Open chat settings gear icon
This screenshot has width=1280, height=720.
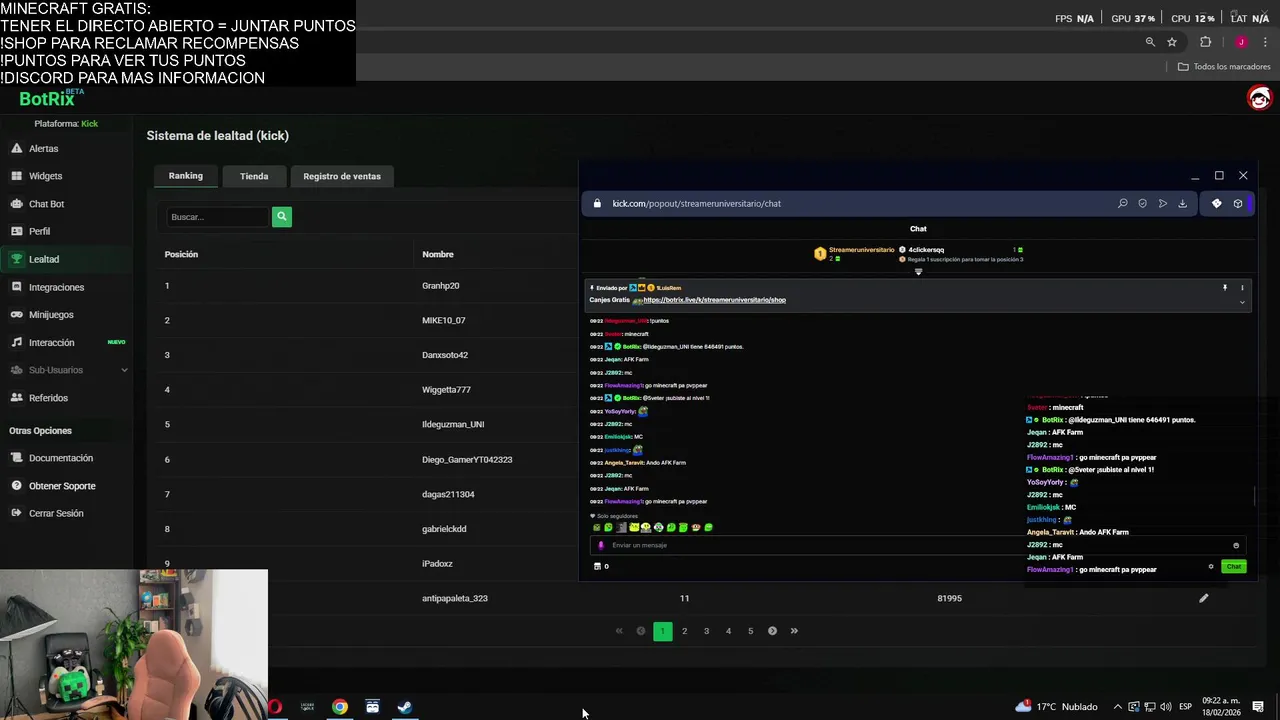pyautogui.click(x=1210, y=567)
